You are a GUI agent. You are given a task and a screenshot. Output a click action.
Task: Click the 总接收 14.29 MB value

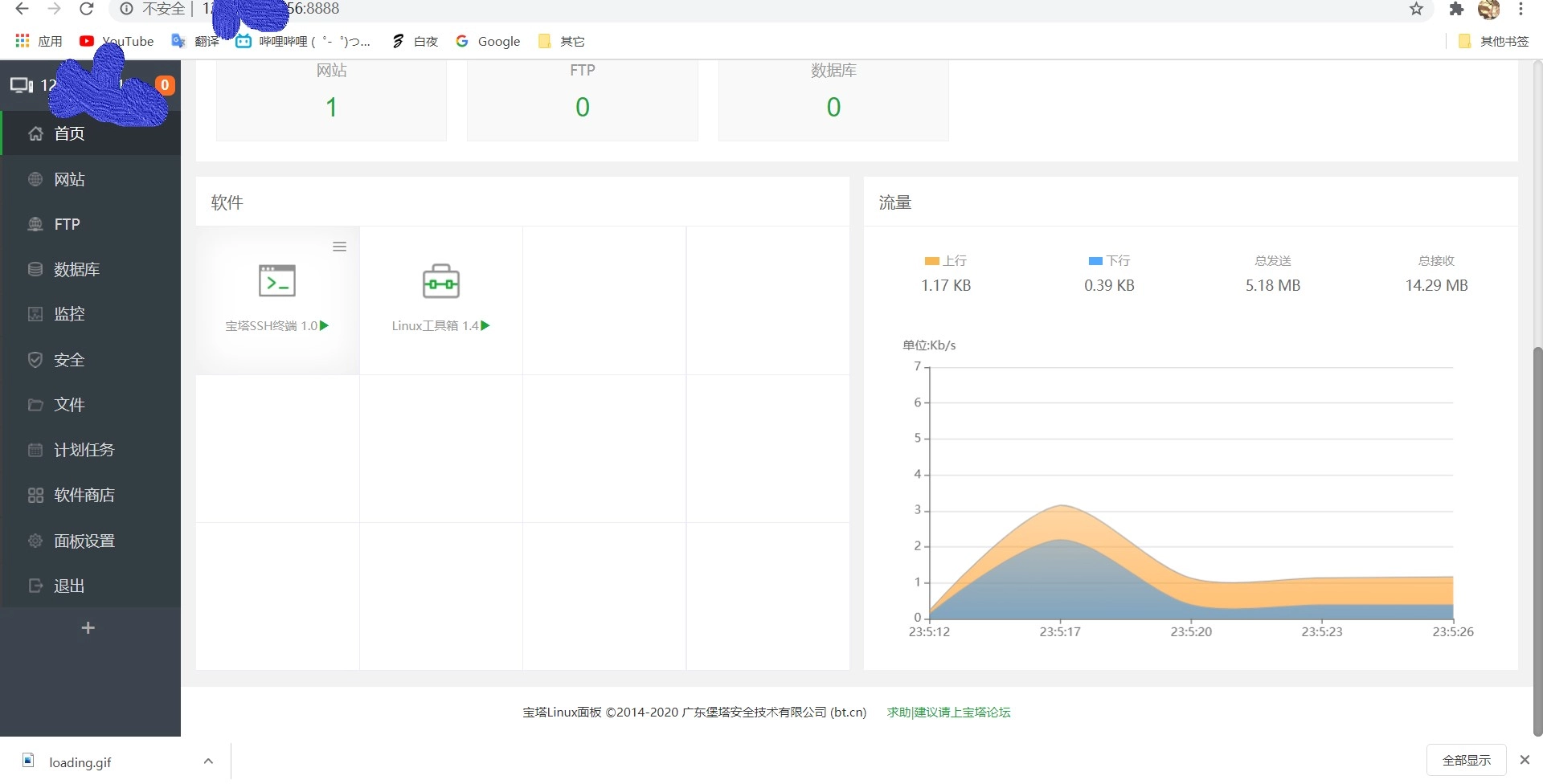point(1437,286)
